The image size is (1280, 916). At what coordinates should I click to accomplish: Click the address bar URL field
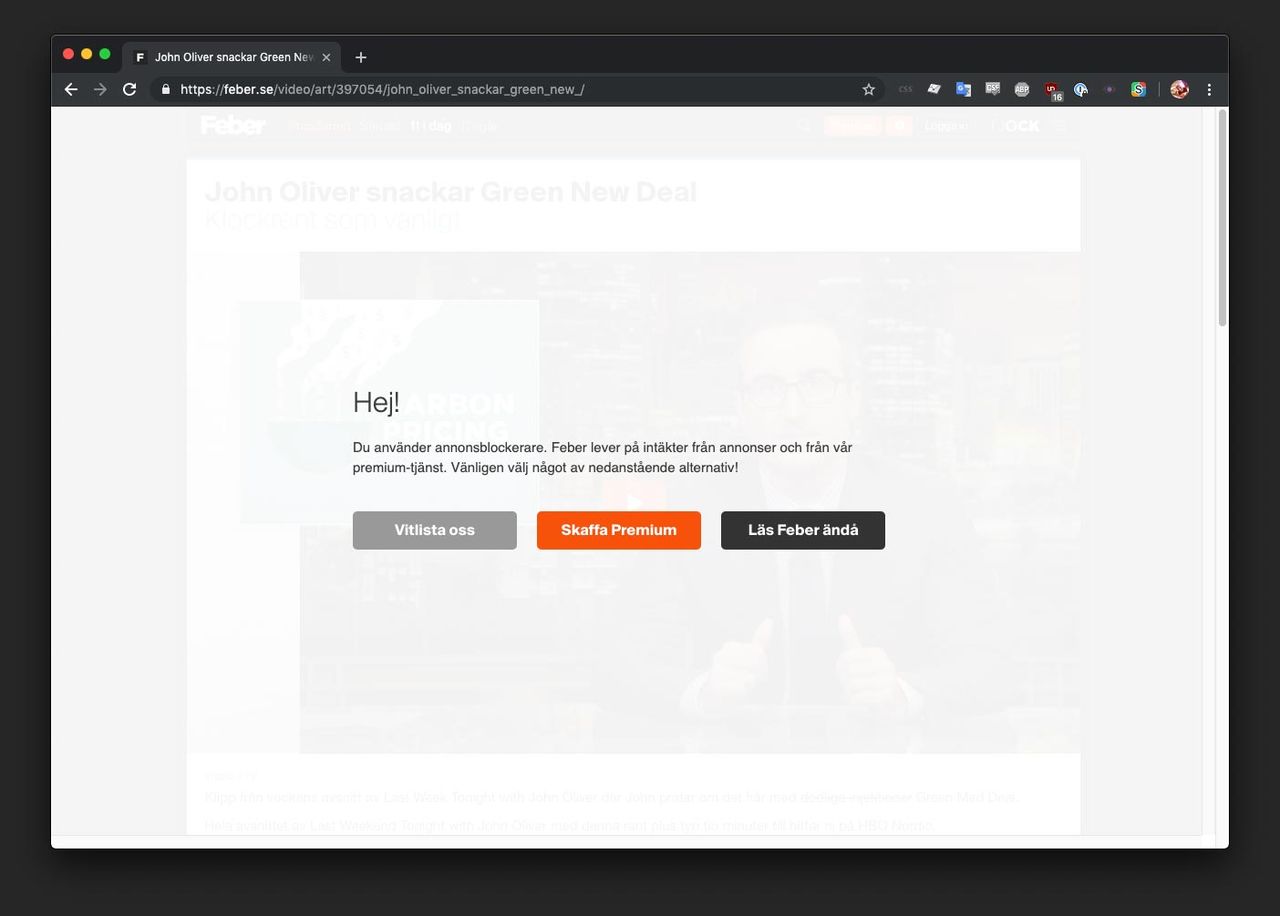[515, 89]
